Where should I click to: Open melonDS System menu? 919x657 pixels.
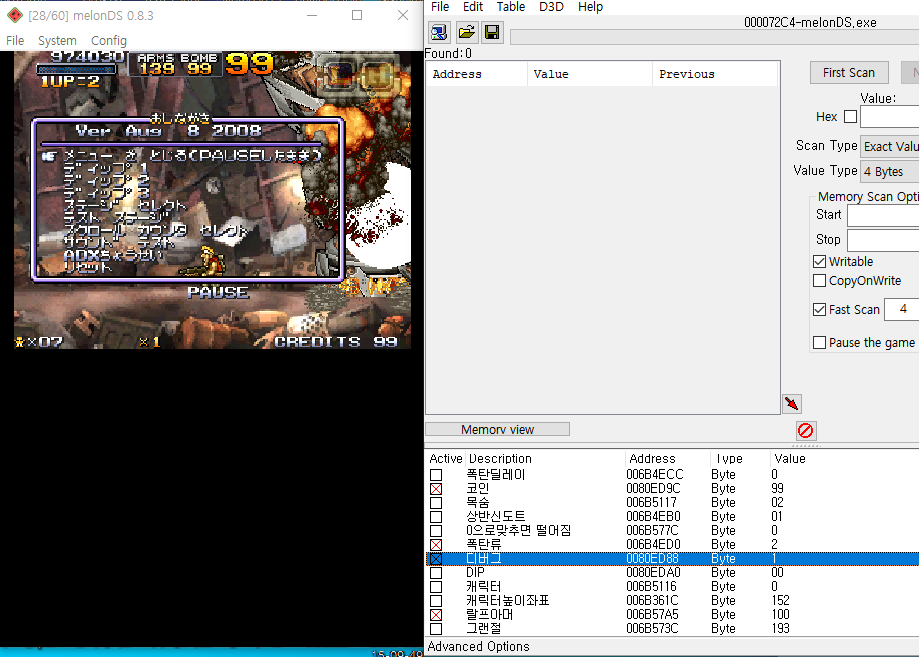point(57,40)
